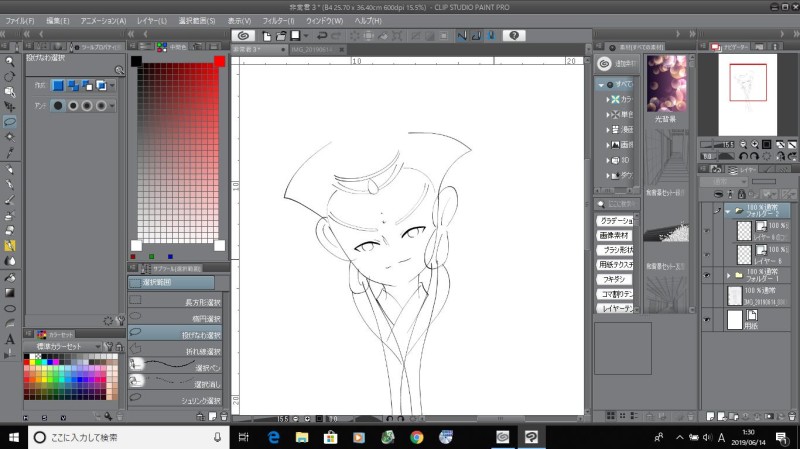Expand the 3D material category
Viewport: 800px width, 449px height.
click(608, 160)
